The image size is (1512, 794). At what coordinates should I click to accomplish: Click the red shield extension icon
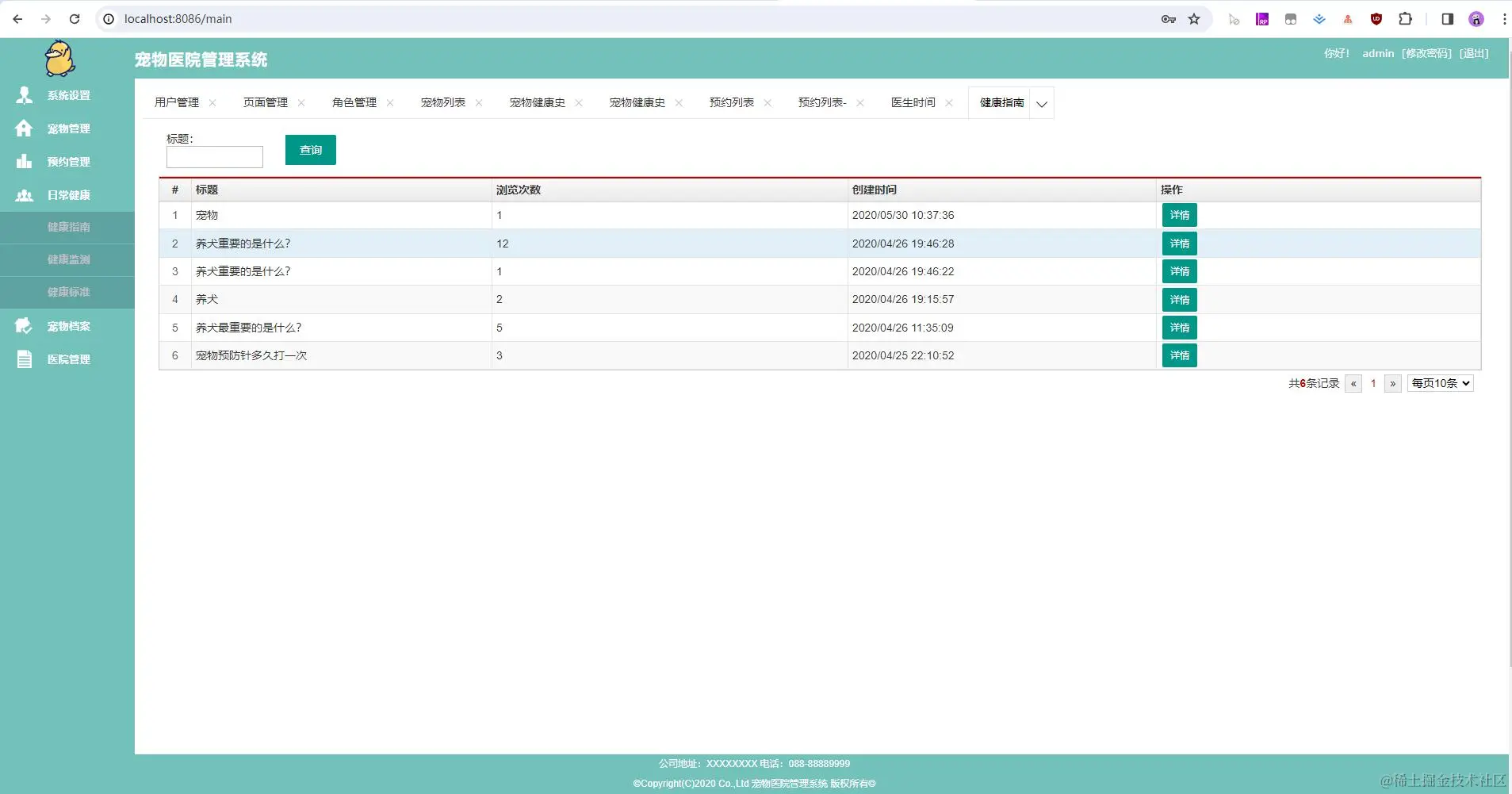point(1376,19)
